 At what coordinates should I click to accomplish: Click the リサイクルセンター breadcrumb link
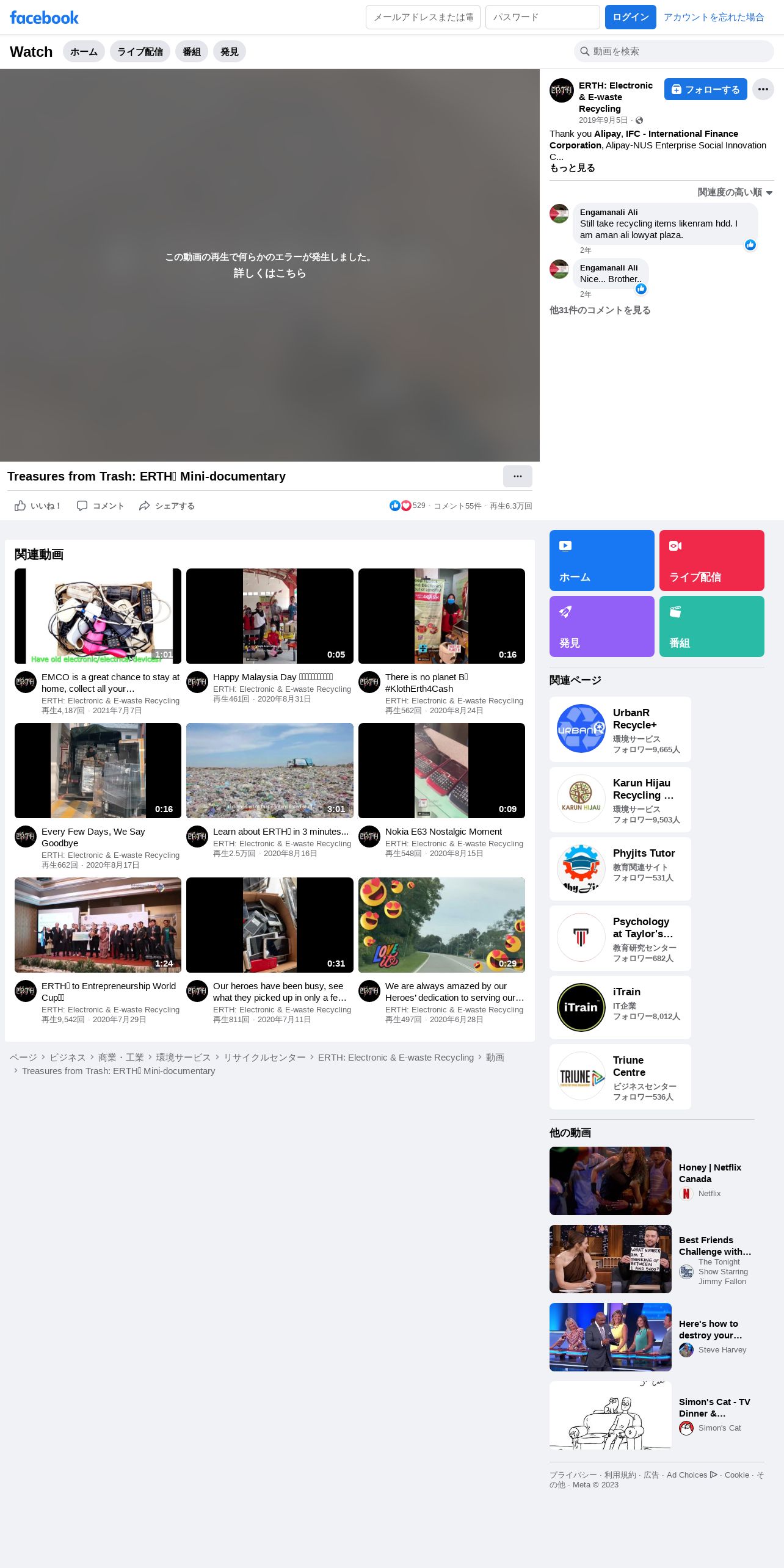pos(264,1058)
